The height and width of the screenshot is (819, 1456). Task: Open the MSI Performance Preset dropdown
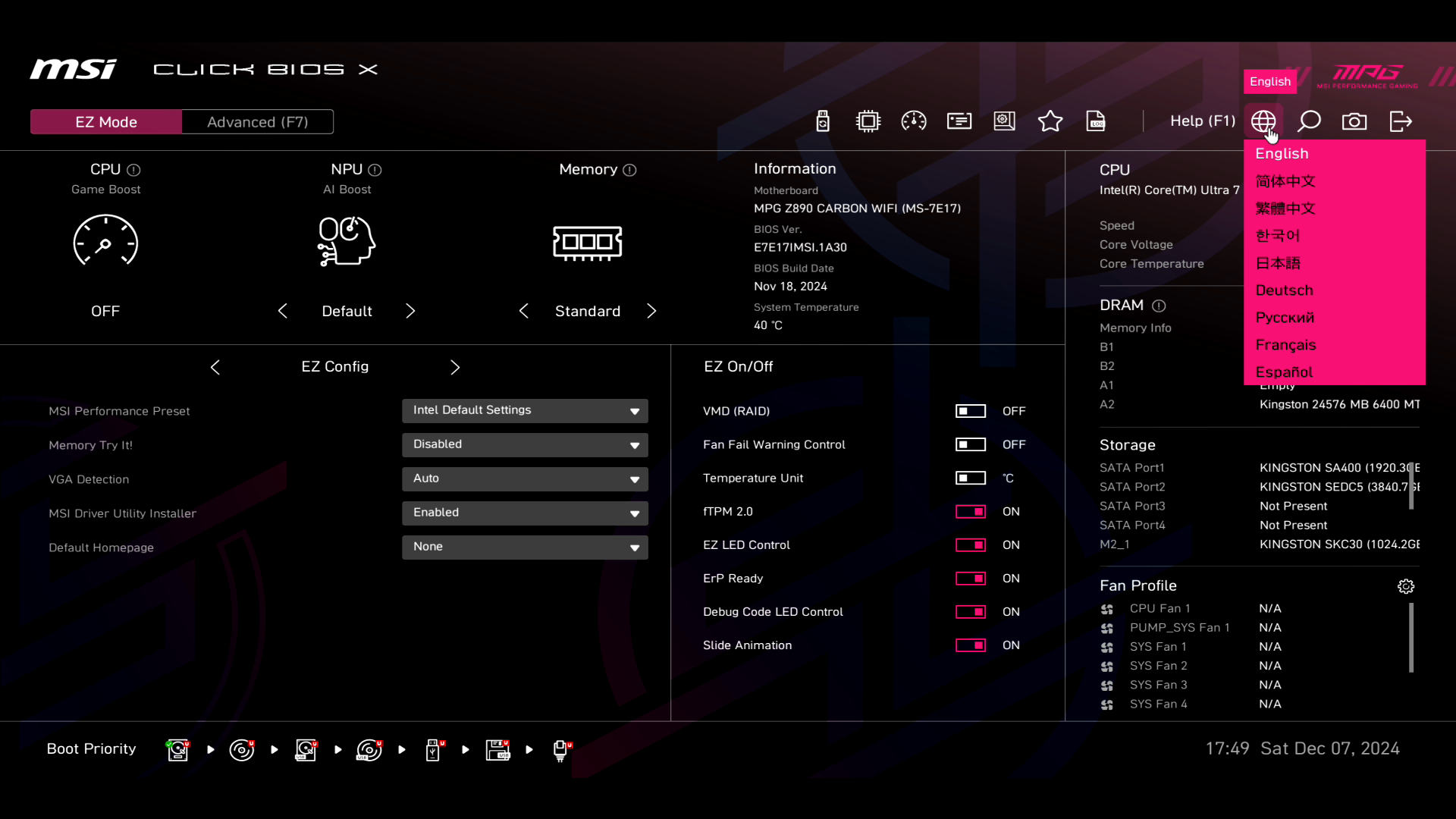525,410
